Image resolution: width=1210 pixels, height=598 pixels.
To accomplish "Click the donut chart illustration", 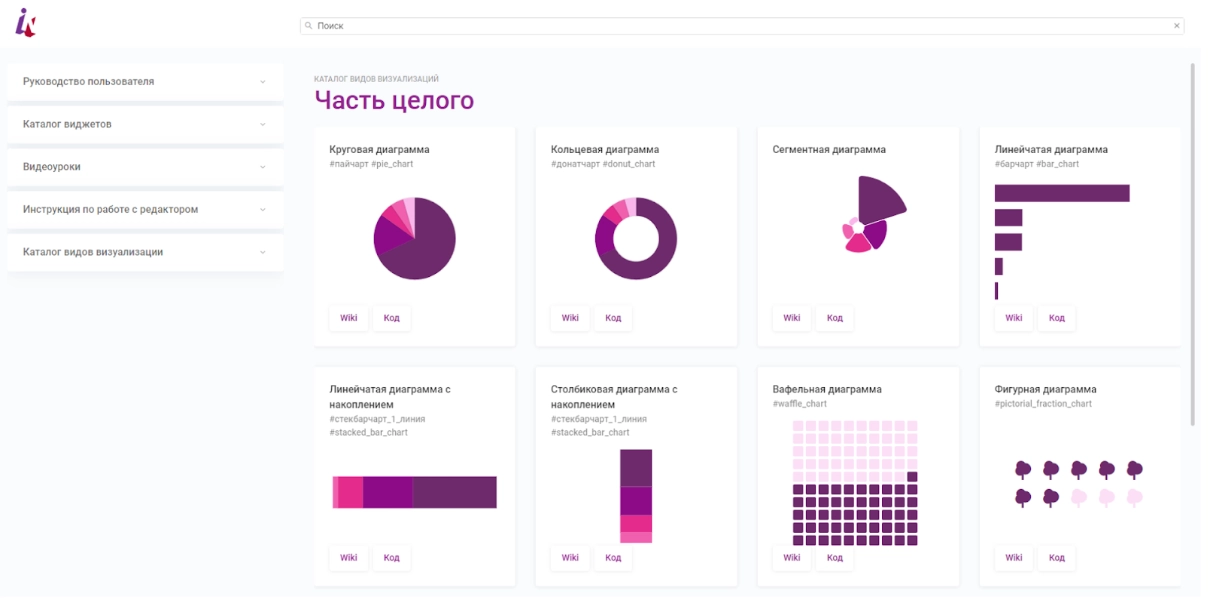I will click(636, 238).
